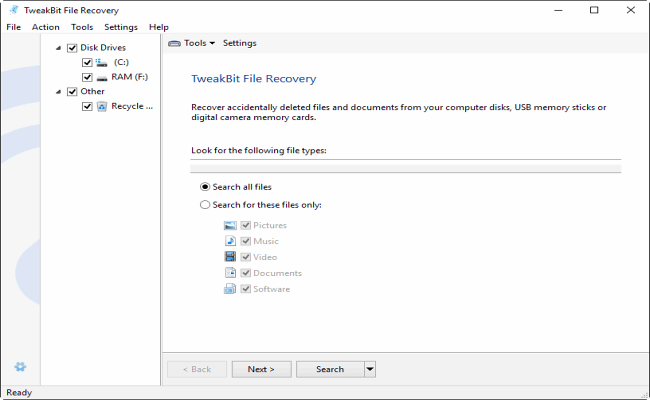Click the Documents page icon
650x400 pixels.
230,273
